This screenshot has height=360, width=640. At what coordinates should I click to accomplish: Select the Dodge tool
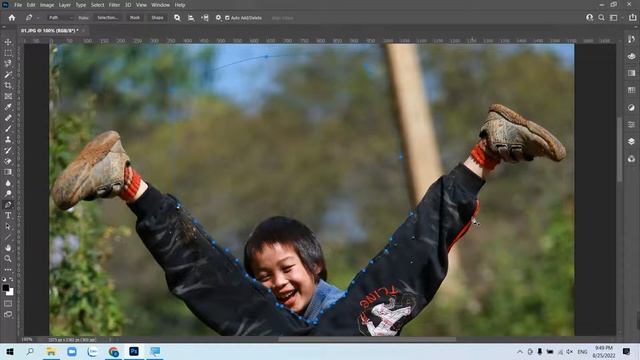point(8,193)
